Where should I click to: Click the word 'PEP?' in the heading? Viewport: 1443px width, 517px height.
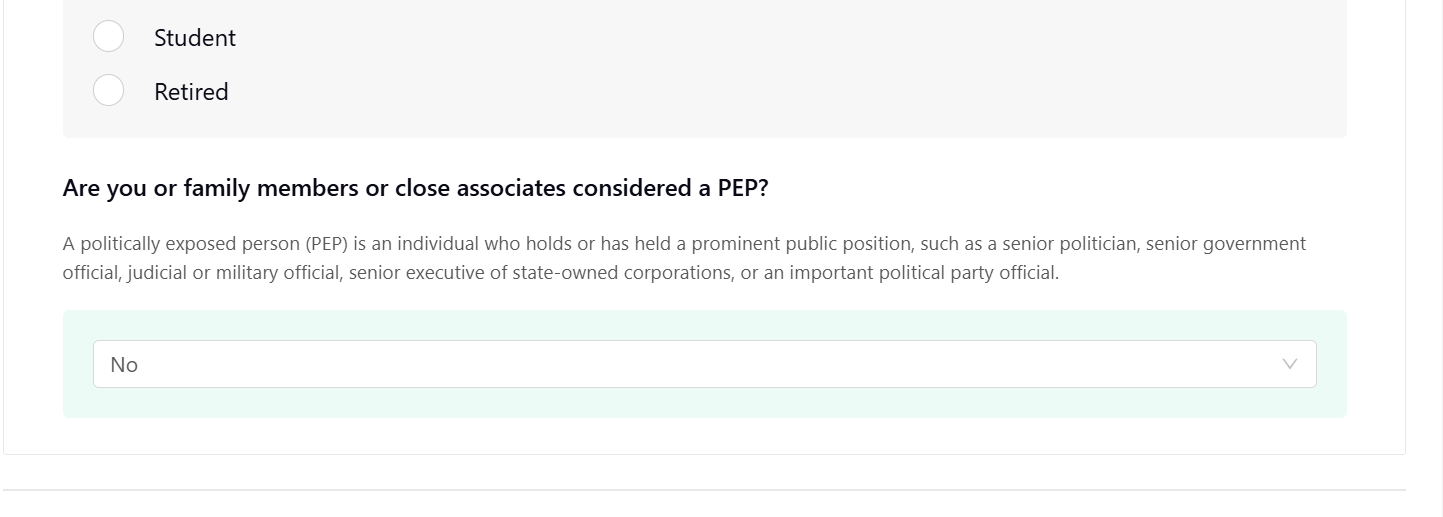pos(743,188)
